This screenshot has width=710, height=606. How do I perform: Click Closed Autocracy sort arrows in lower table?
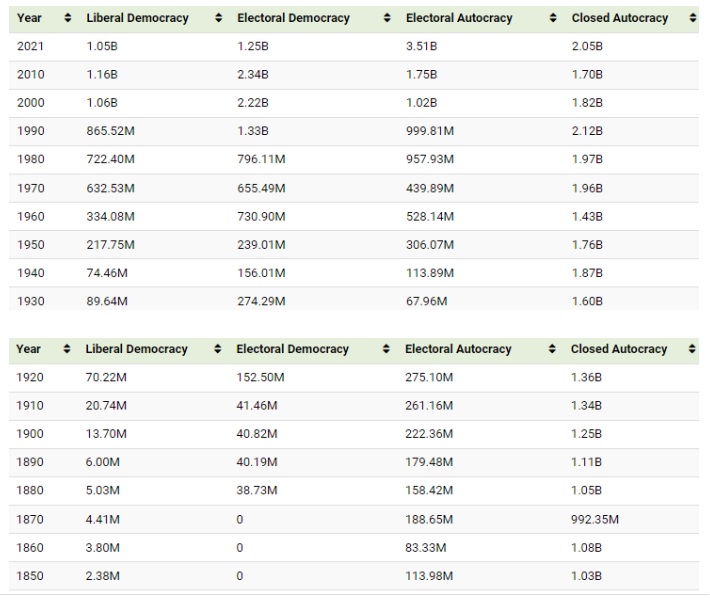click(x=692, y=349)
